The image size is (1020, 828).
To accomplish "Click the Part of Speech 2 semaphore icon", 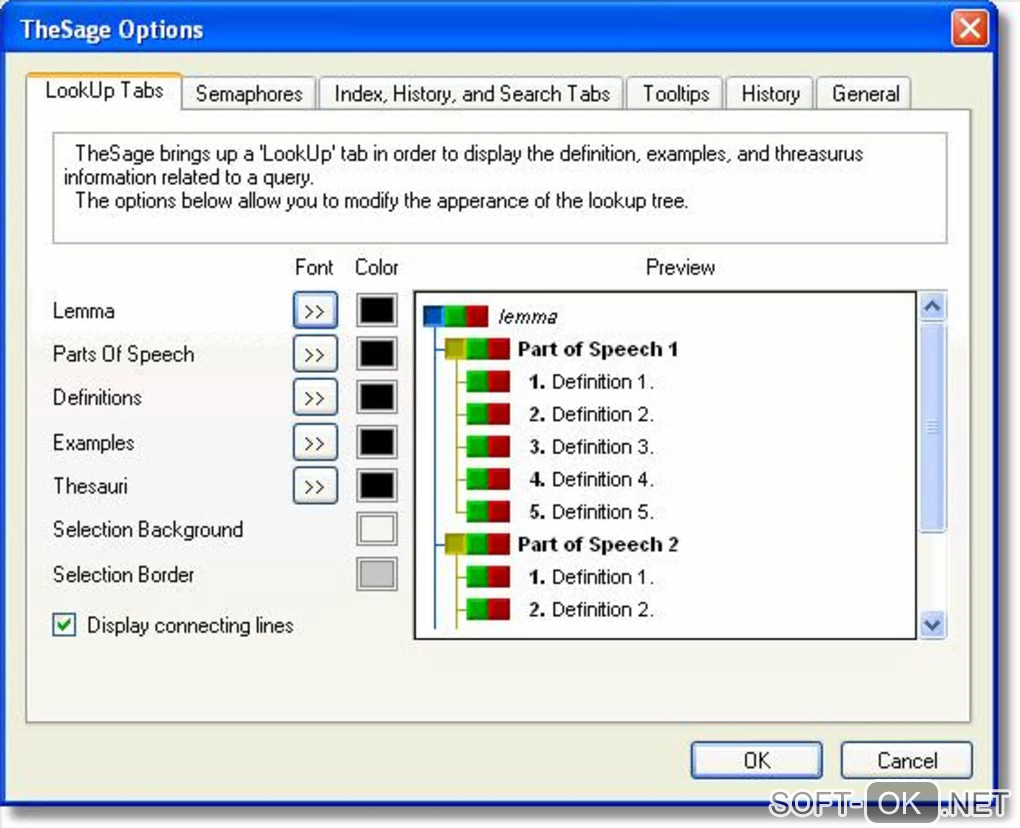I will (477, 544).
